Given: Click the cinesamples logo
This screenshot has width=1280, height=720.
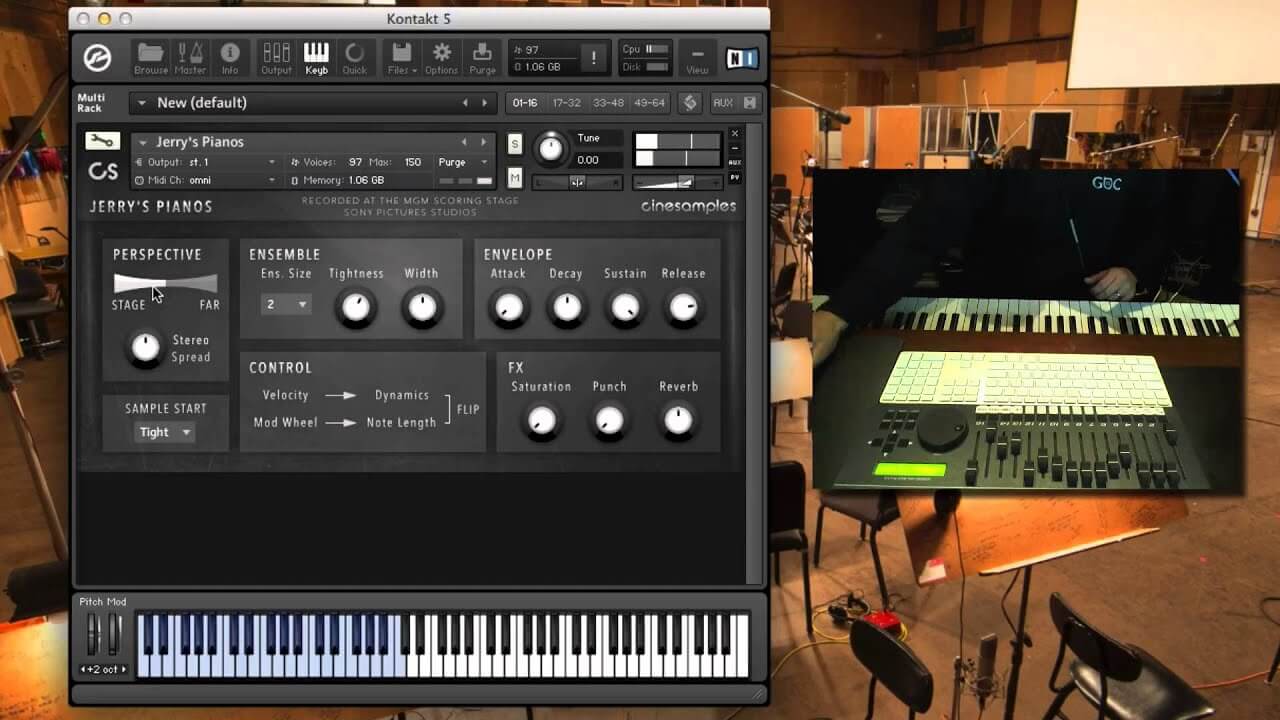Looking at the screenshot, I should coord(688,206).
